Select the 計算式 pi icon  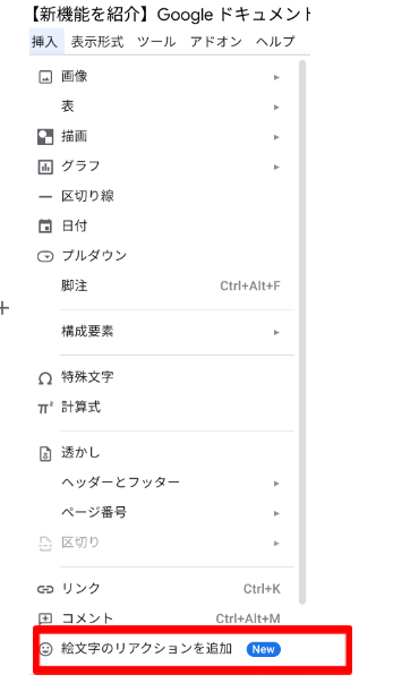[45, 408]
